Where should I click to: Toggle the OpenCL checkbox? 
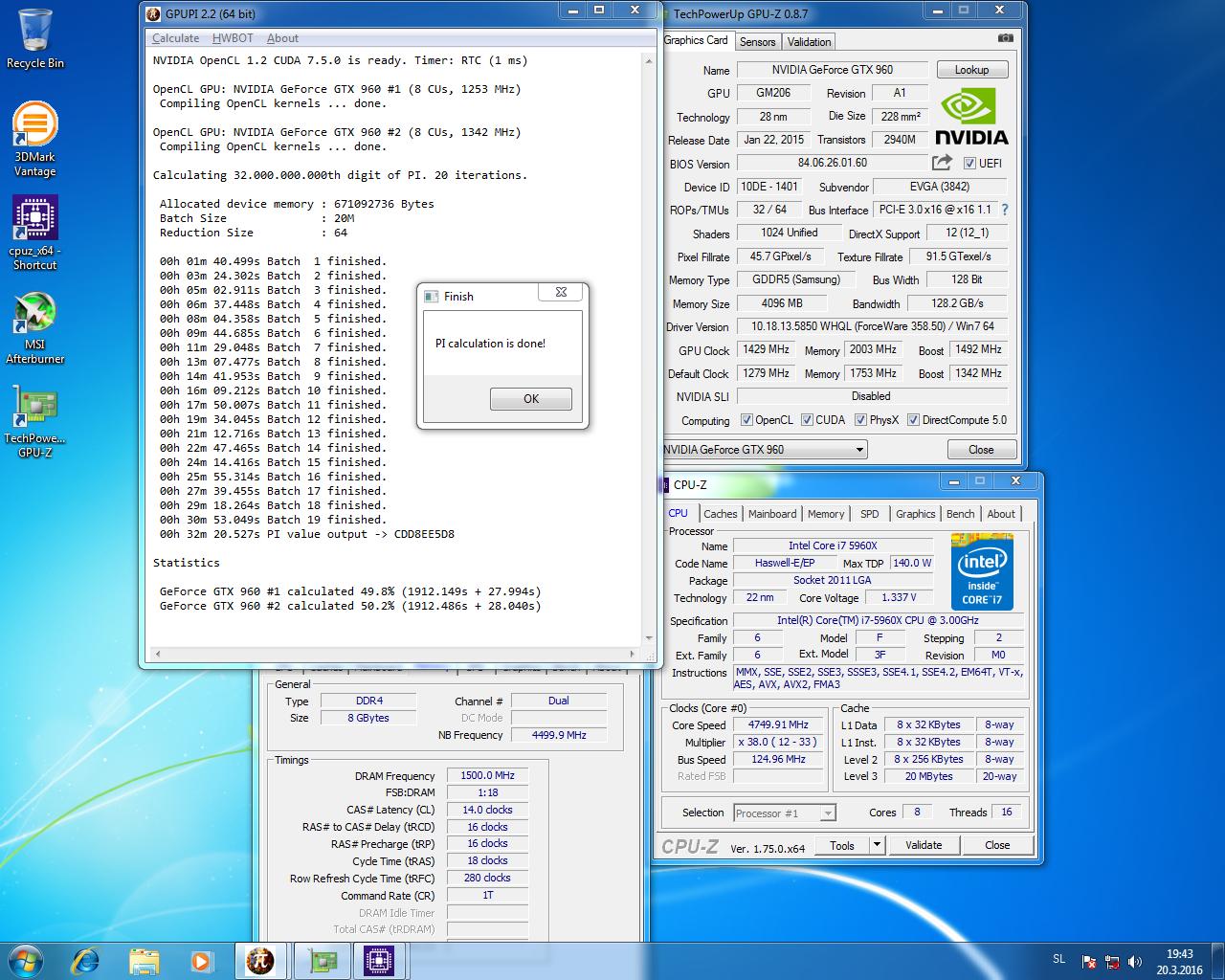(746, 420)
